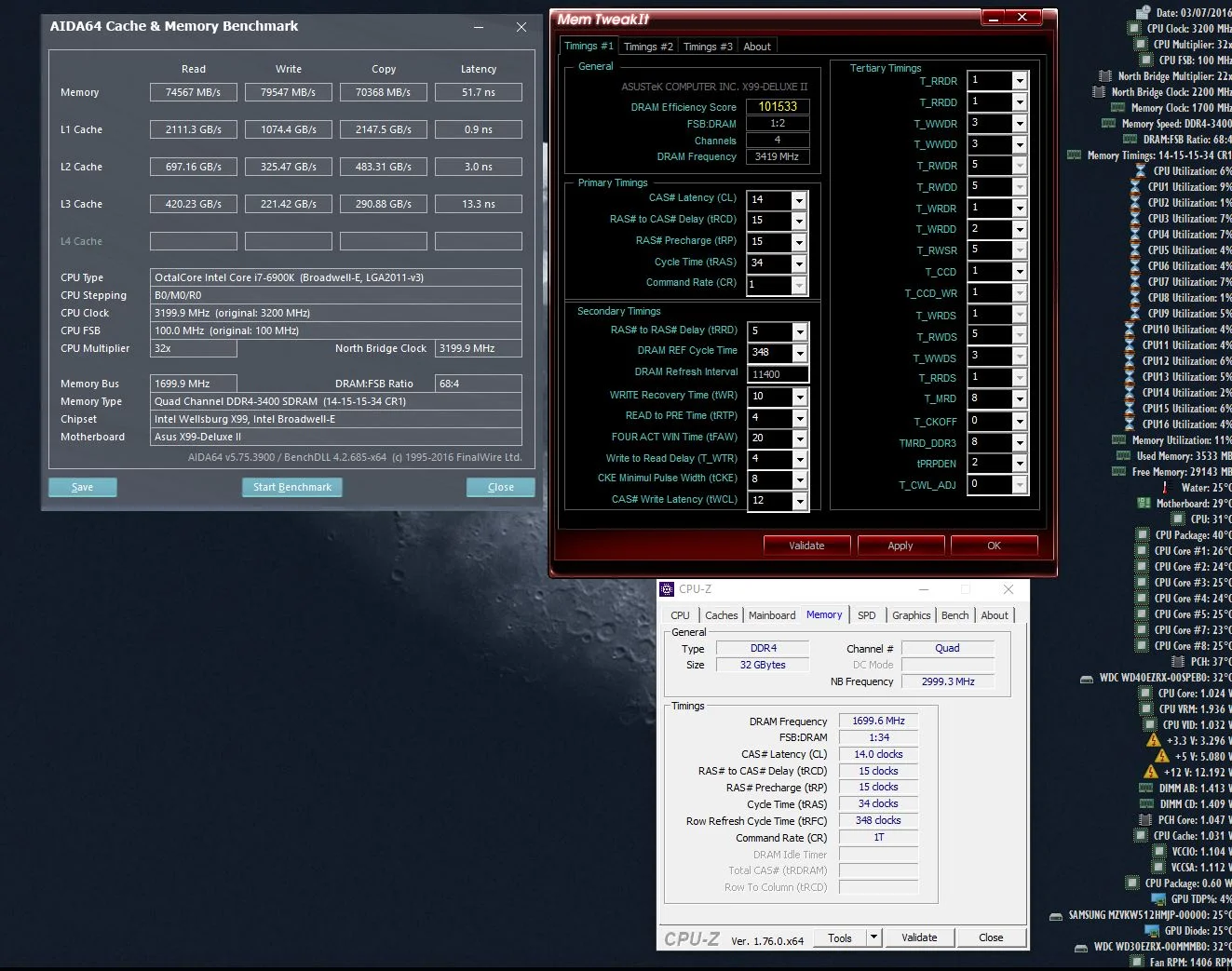1232x971 pixels.
Task: Click Apply in Mem TweakIt
Action: 900,546
